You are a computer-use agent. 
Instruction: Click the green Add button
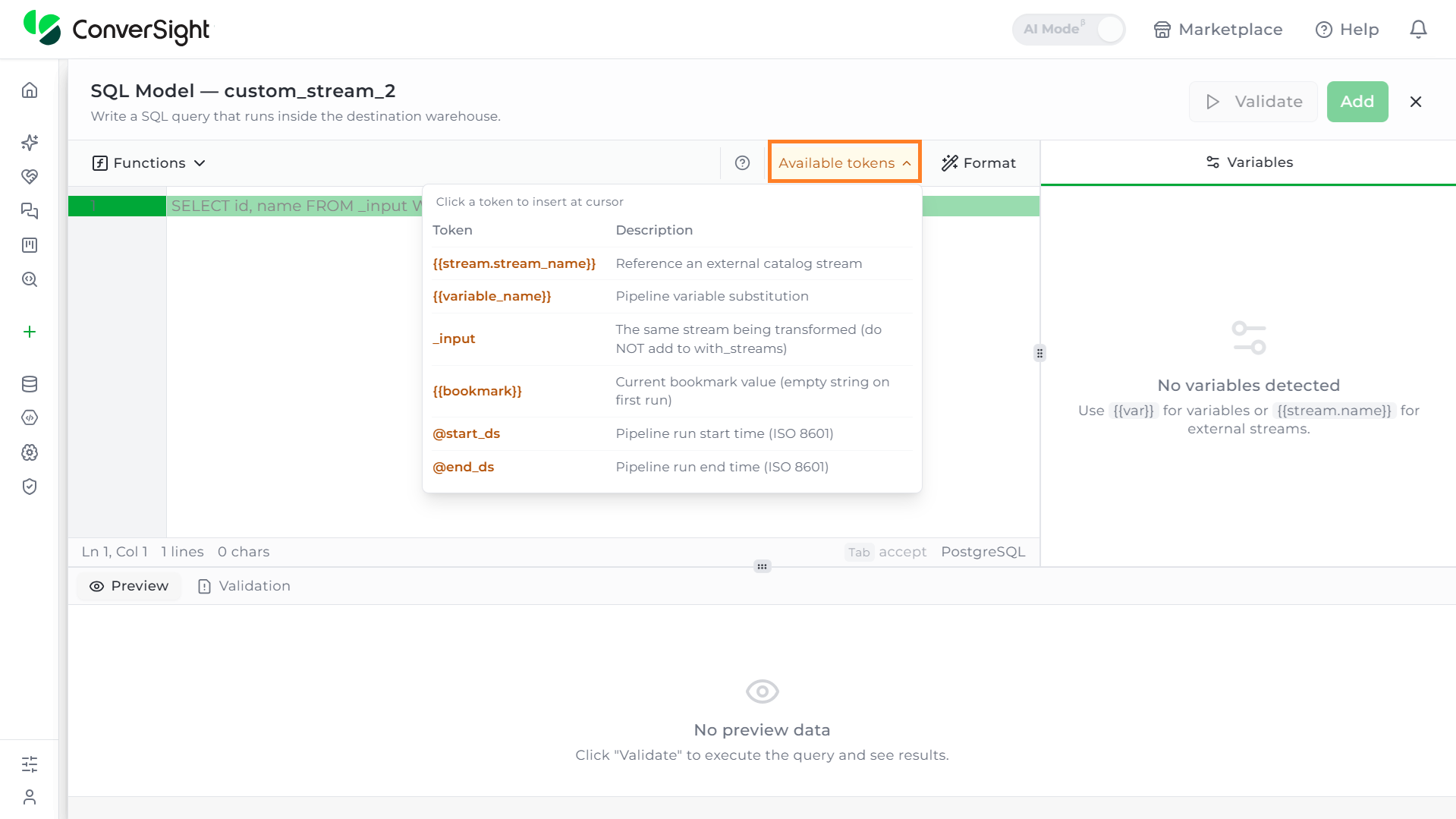coord(1357,102)
